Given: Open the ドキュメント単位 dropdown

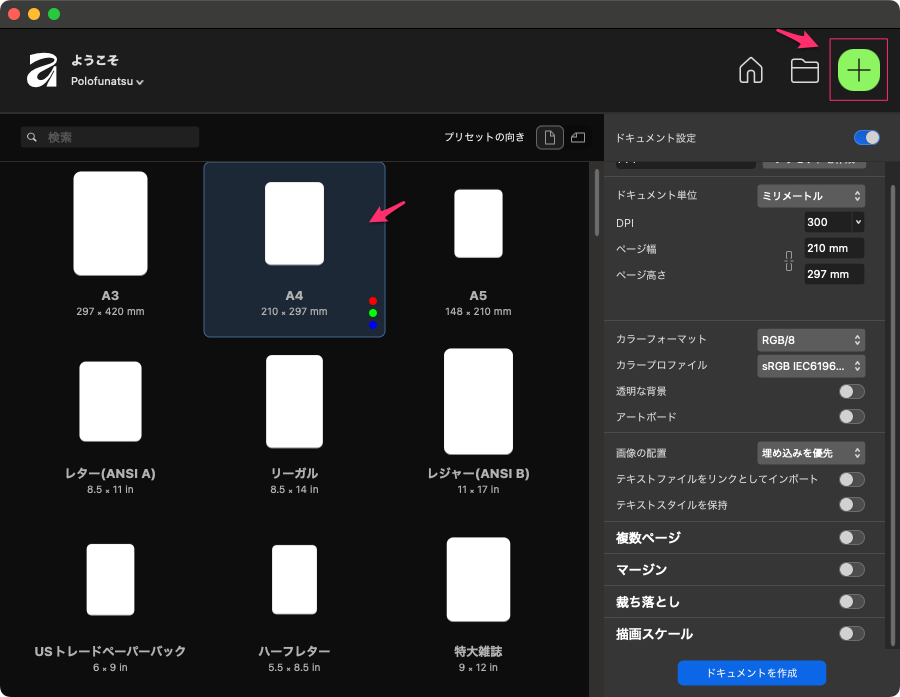Looking at the screenshot, I should (x=810, y=196).
